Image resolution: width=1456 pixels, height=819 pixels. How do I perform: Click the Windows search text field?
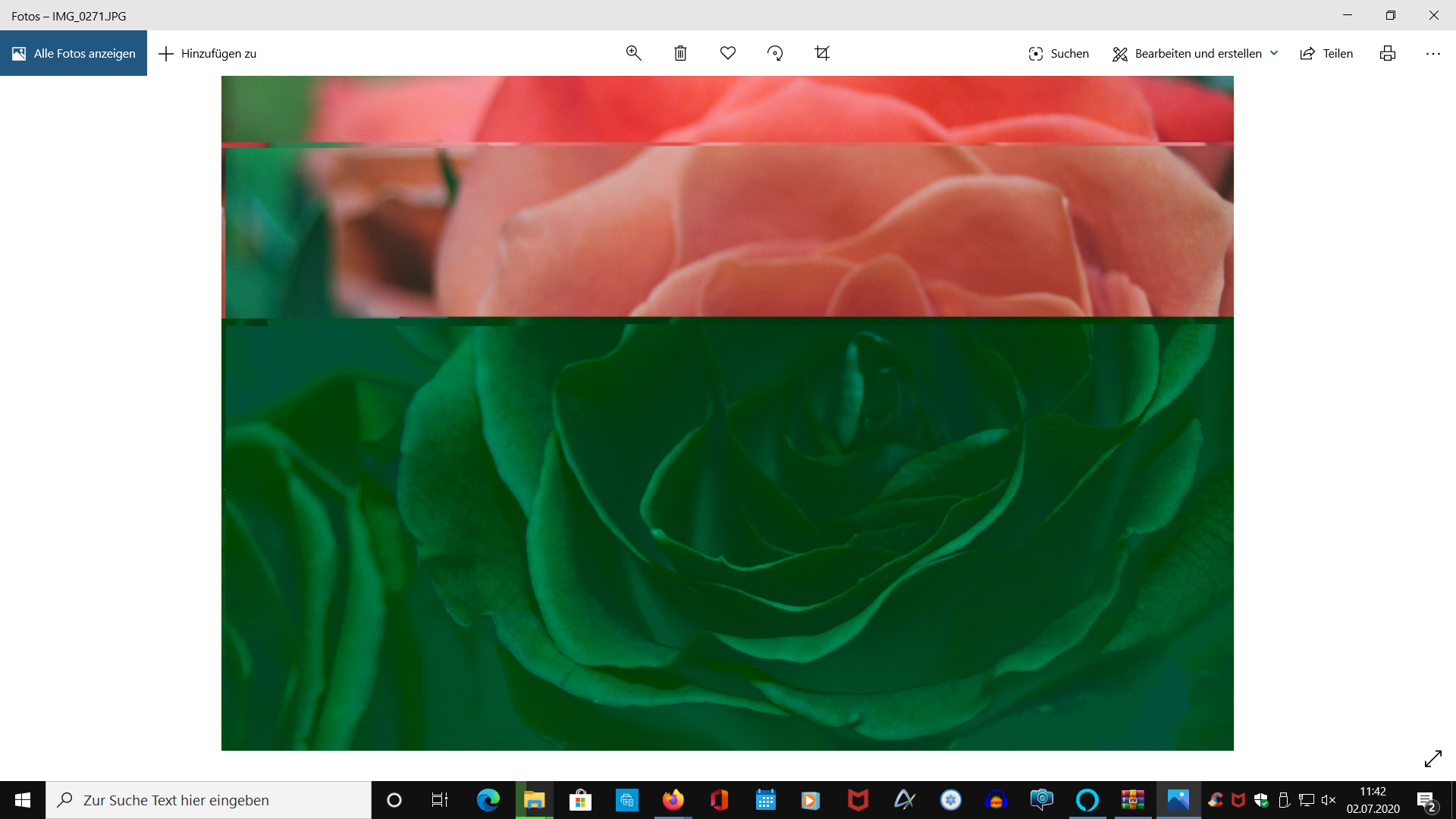(209, 800)
